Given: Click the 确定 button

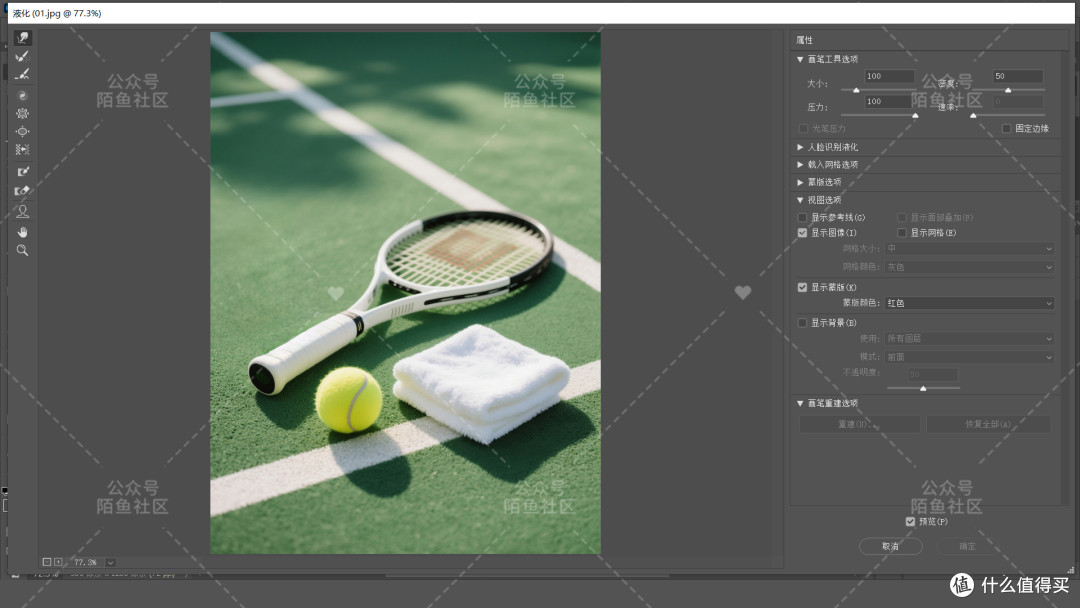Looking at the screenshot, I should (968, 546).
